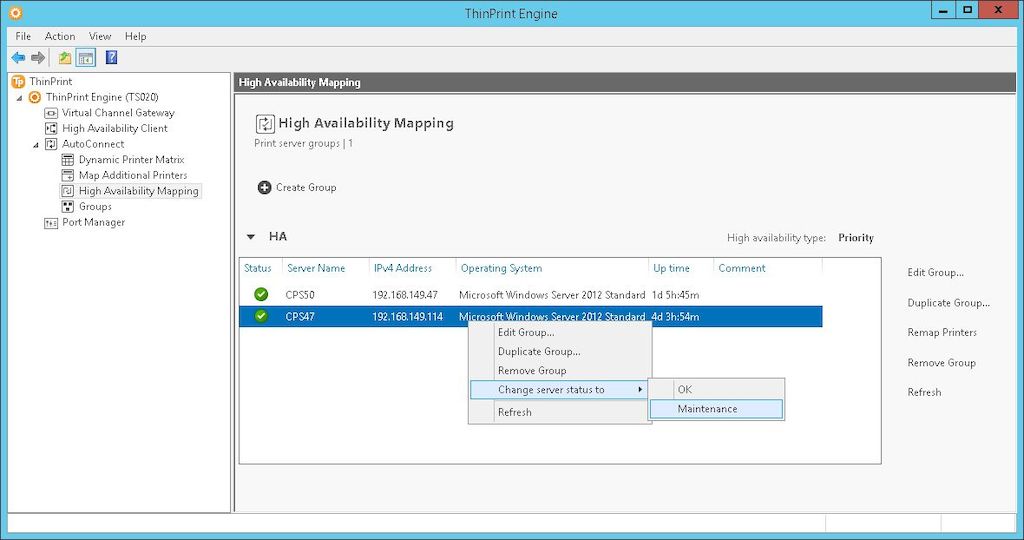Screen dimensions: 1024x540
Task: Collapse the AutoConnect tree node
Action: pyautogui.click(x=36, y=145)
